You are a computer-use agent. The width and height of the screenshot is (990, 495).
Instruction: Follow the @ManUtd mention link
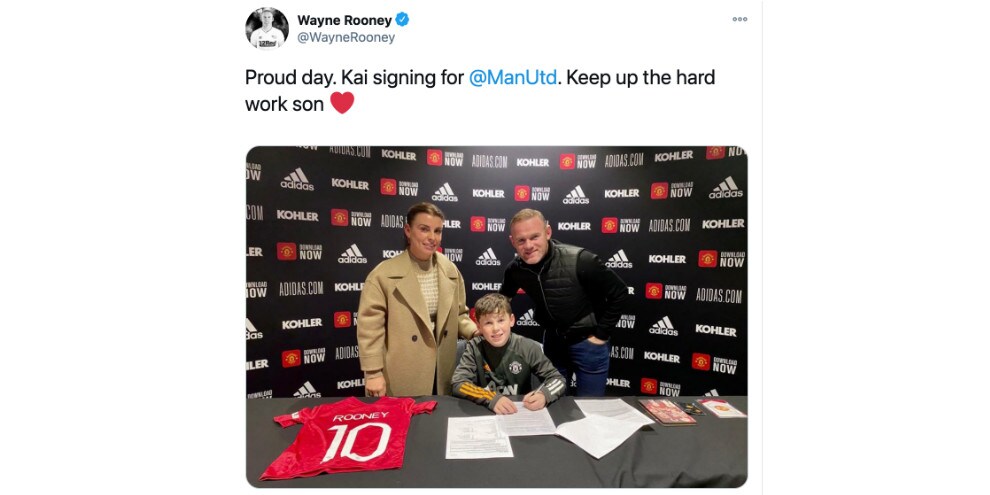(513, 78)
